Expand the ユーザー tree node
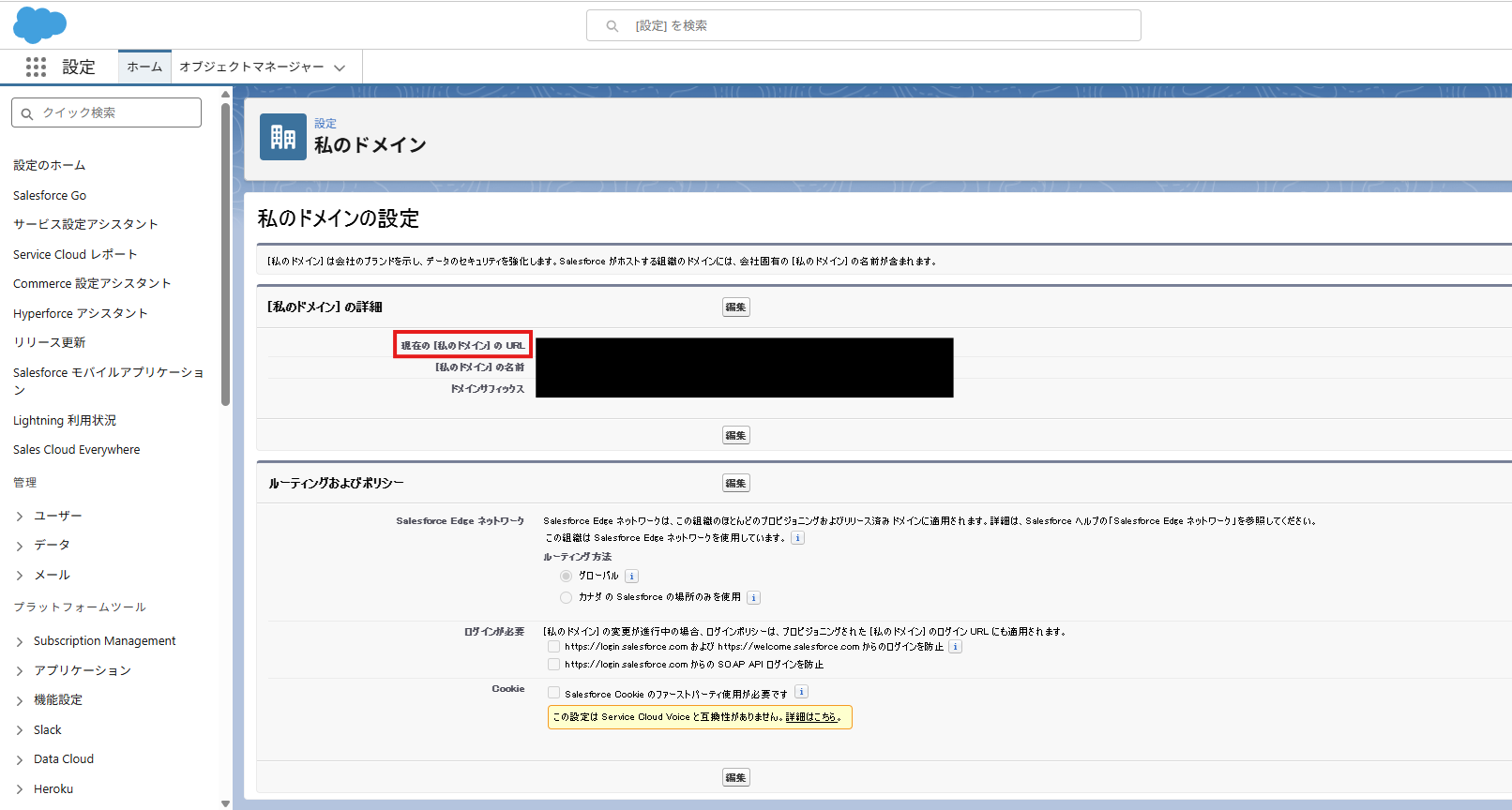Screen dimensions: 1512x810 [20, 517]
